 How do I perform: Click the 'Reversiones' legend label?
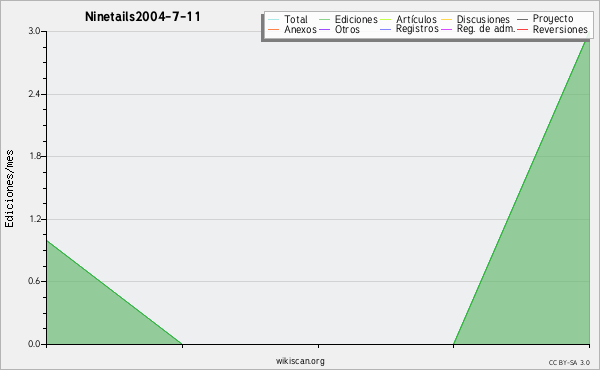560,29
